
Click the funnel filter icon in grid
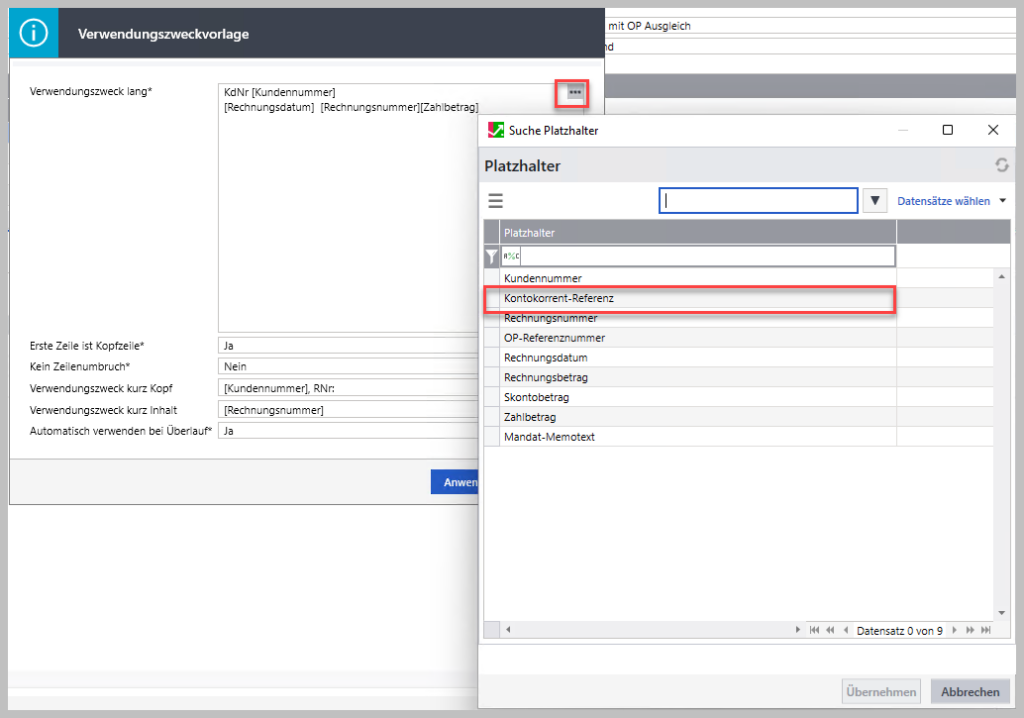click(x=491, y=257)
